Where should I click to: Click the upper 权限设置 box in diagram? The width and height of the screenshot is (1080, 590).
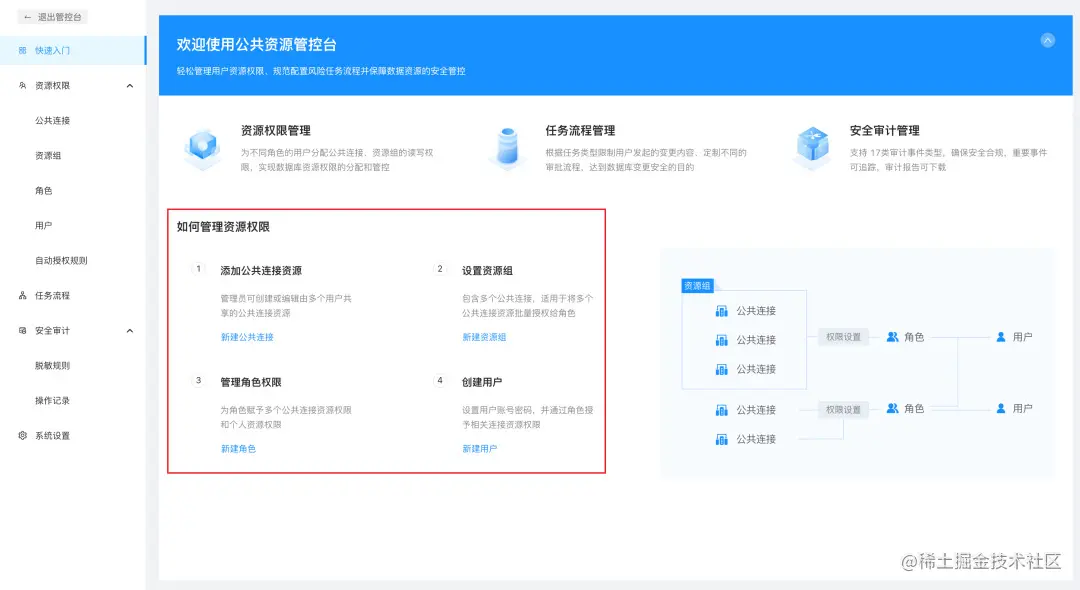[843, 337]
